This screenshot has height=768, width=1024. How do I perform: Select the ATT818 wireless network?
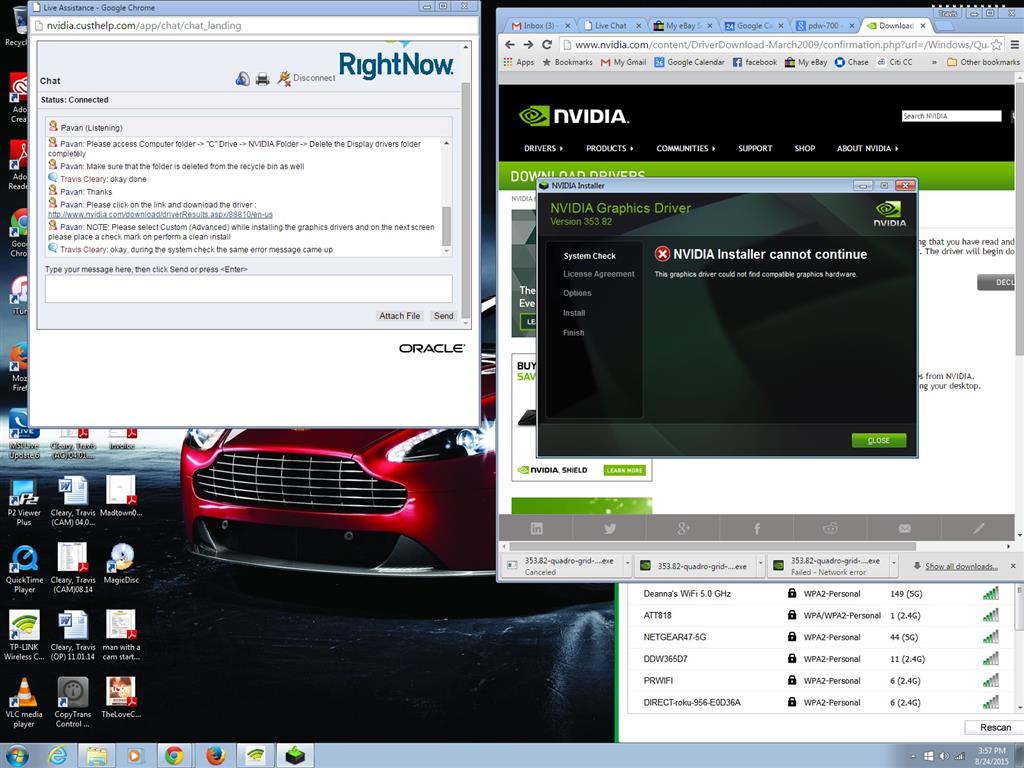(x=821, y=615)
